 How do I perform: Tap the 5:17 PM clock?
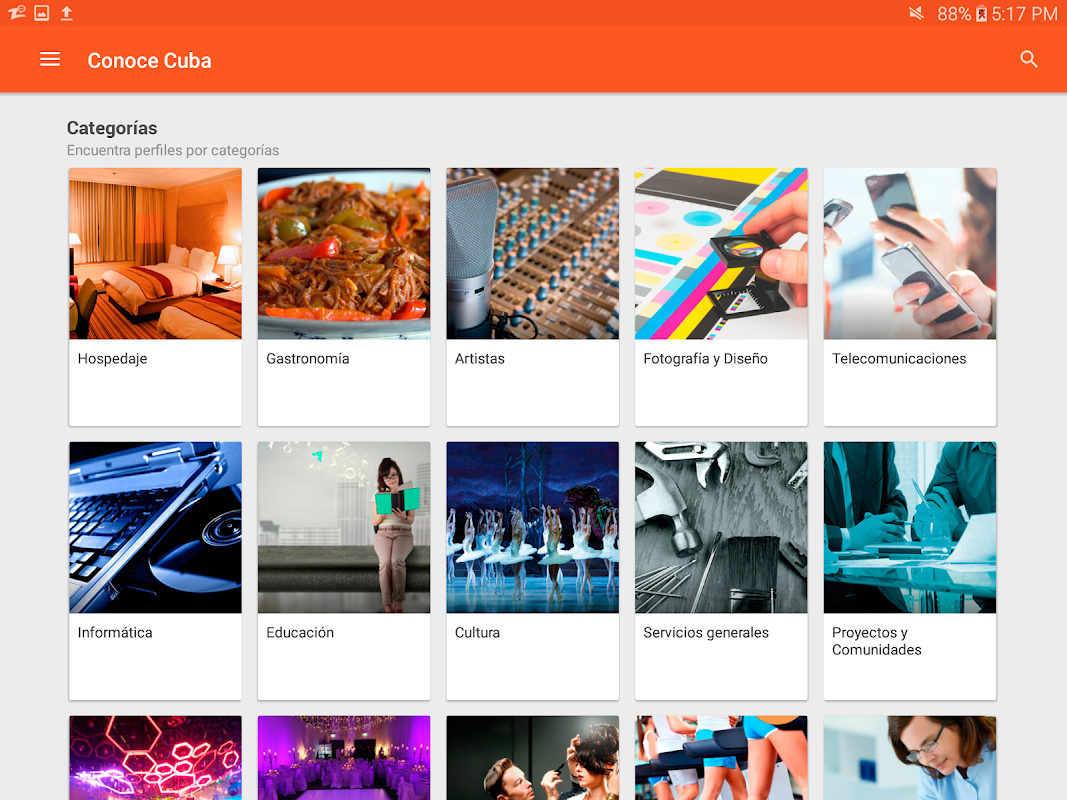tap(1024, 14)
